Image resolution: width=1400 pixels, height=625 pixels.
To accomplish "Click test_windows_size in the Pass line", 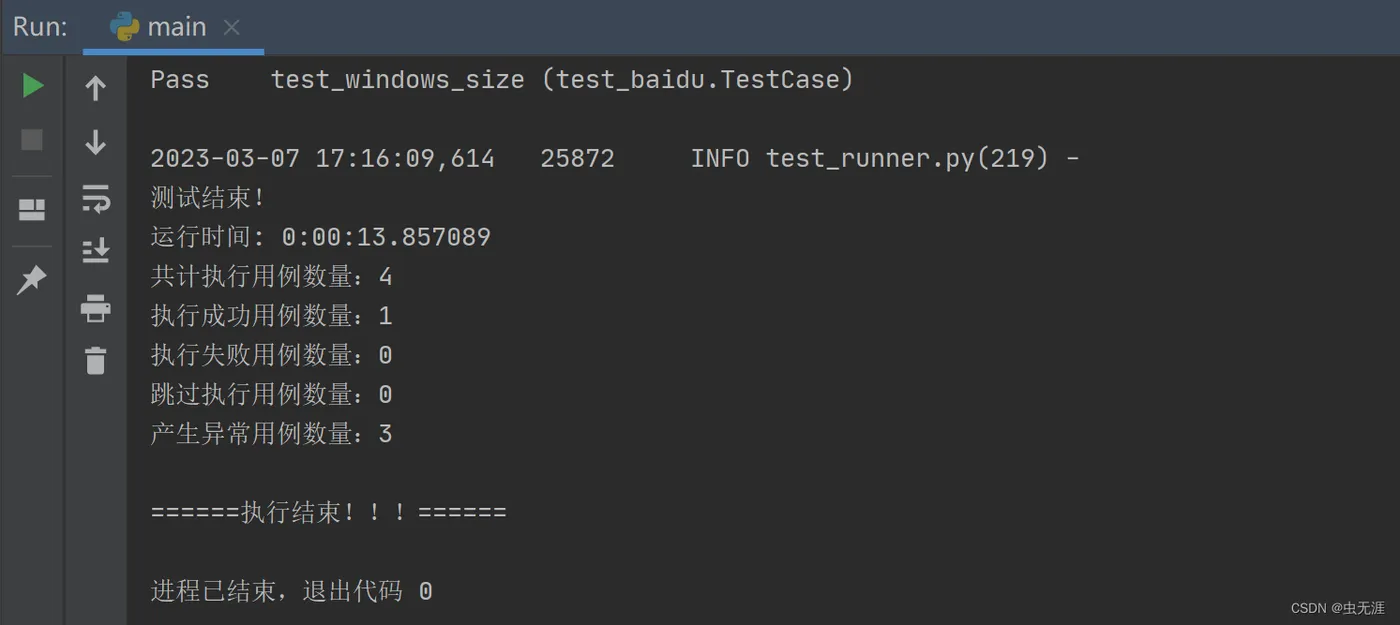I will click(x=397, y=80).
